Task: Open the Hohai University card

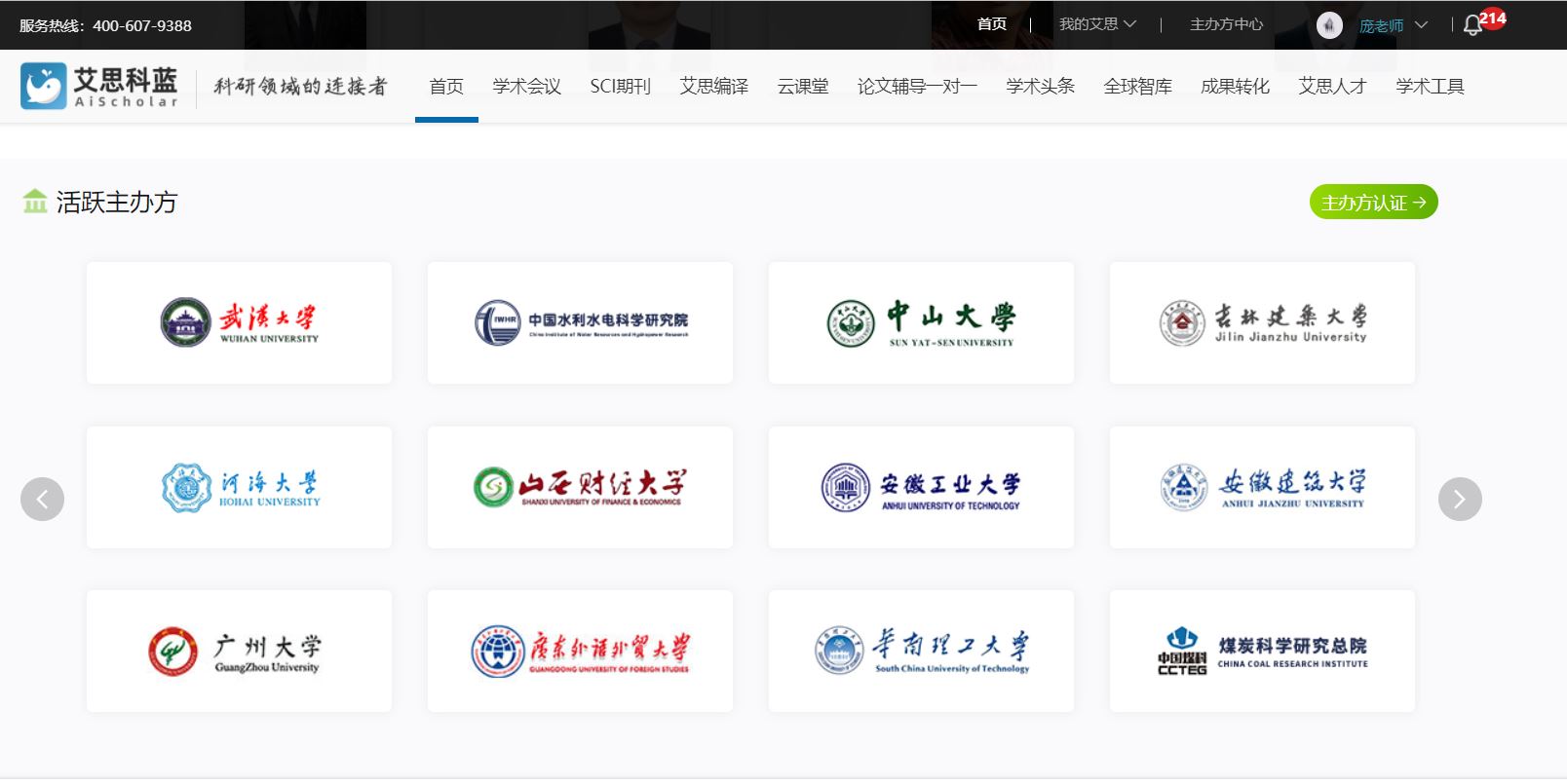Action: (x=239, y=487)
